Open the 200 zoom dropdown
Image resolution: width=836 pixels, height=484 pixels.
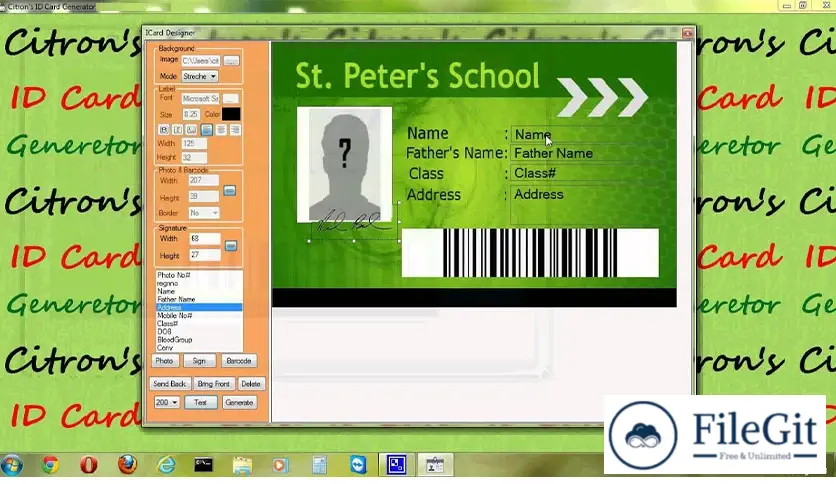166,402
